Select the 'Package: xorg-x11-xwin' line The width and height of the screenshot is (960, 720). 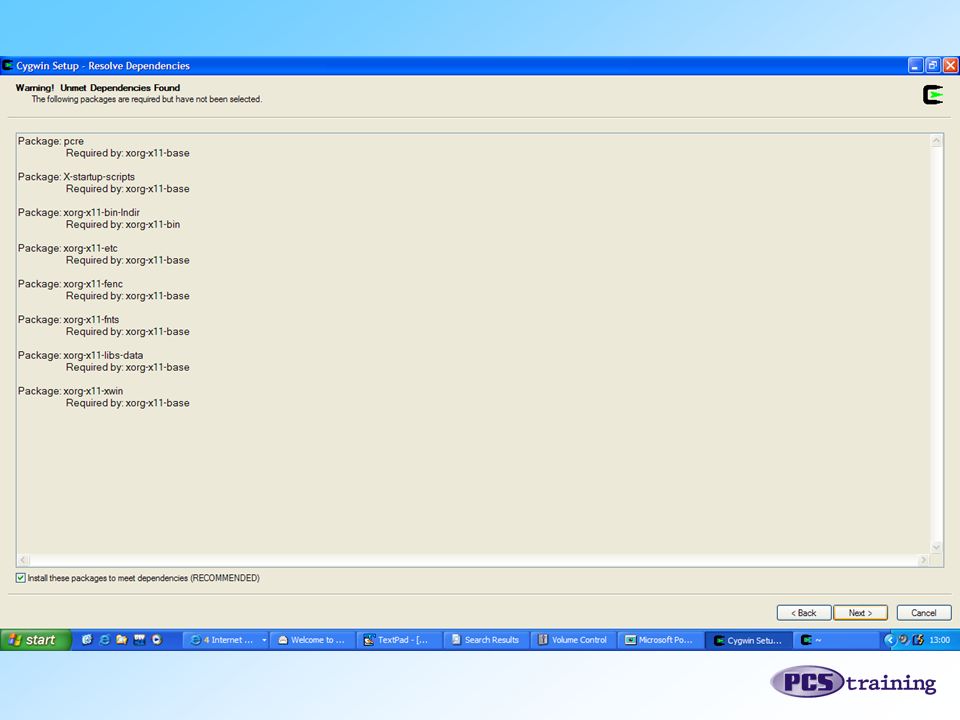coord(70,391)
